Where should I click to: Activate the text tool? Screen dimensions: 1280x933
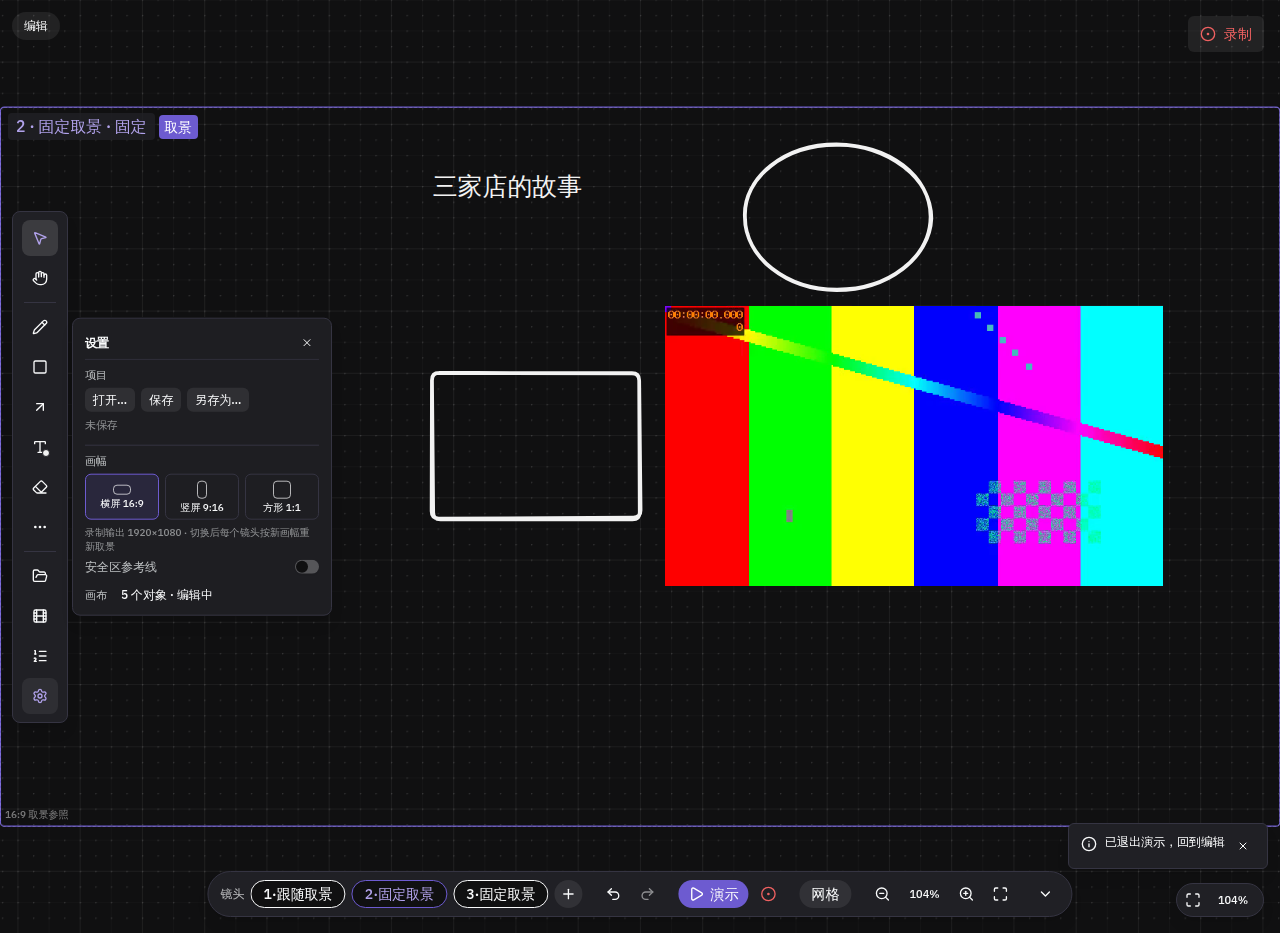40,447
